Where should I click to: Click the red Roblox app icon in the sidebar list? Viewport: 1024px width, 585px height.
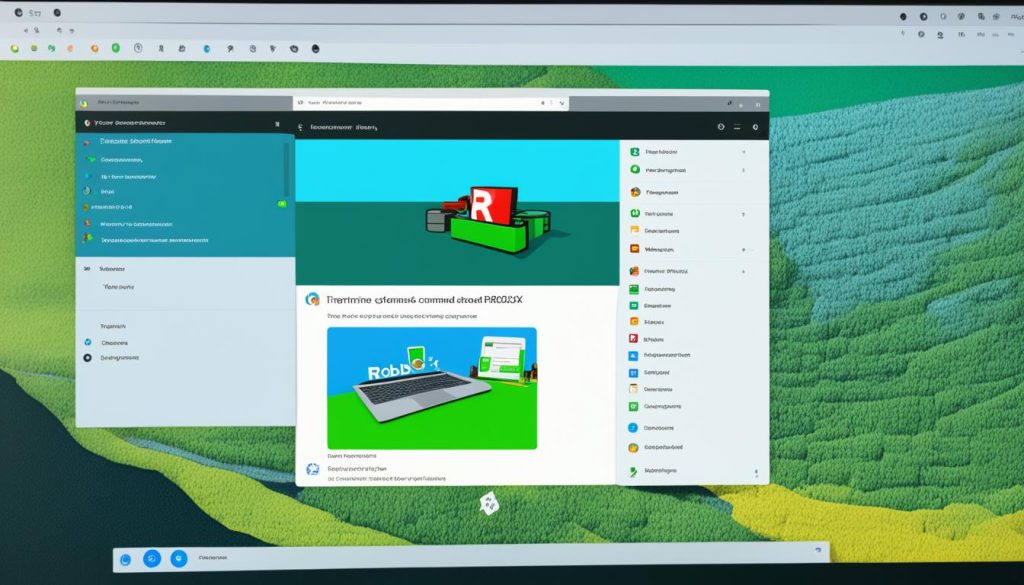(x=632, y=337)
